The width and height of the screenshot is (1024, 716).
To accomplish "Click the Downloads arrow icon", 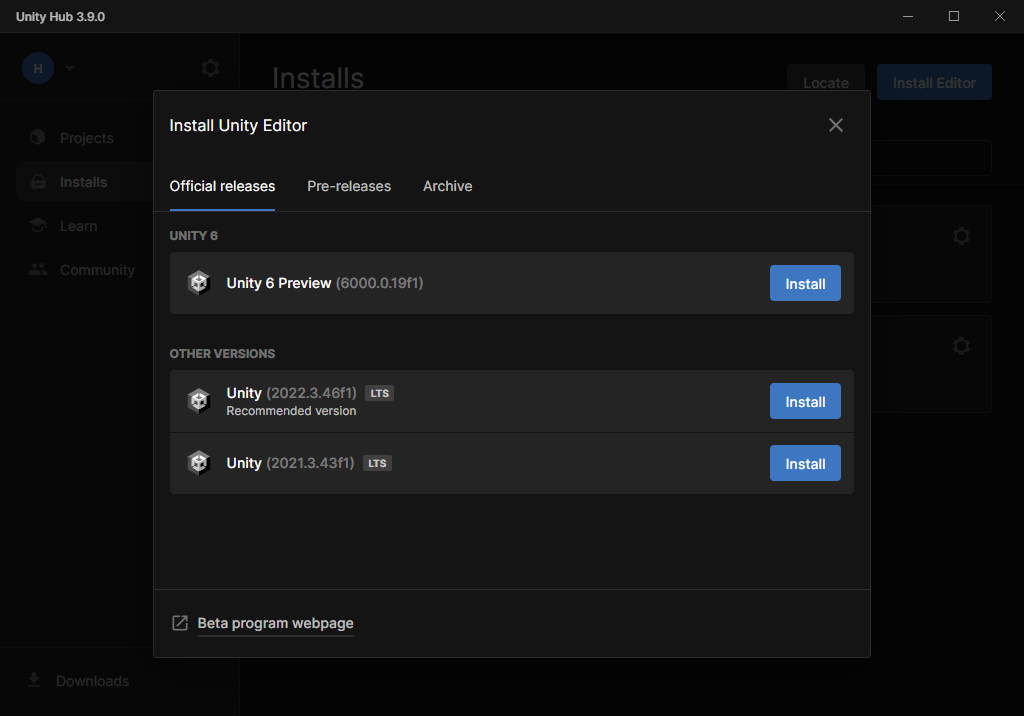I will tap(34, 680).
